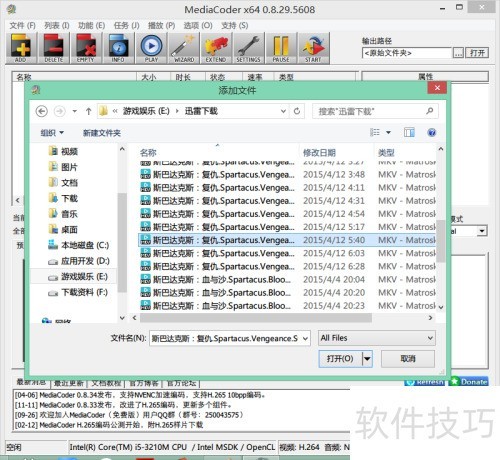Click the search magnifier icon
500x460 pixels.
click(430, 111)
